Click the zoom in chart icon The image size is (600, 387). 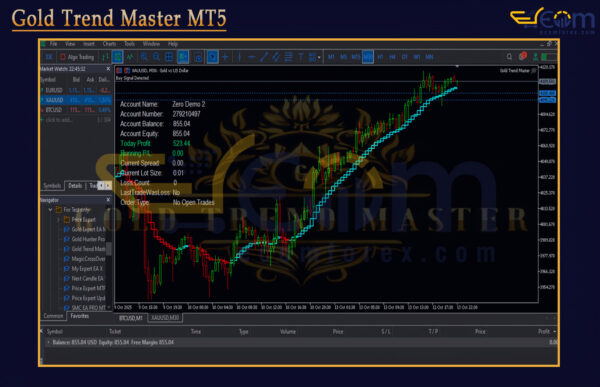click(144, 57)
